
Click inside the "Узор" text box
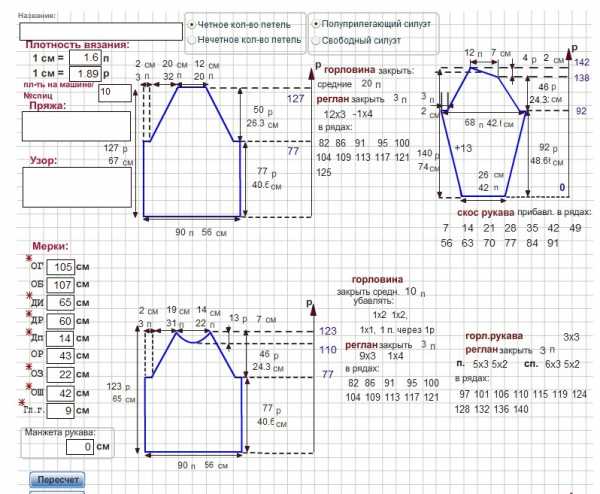tap(76, 185)
